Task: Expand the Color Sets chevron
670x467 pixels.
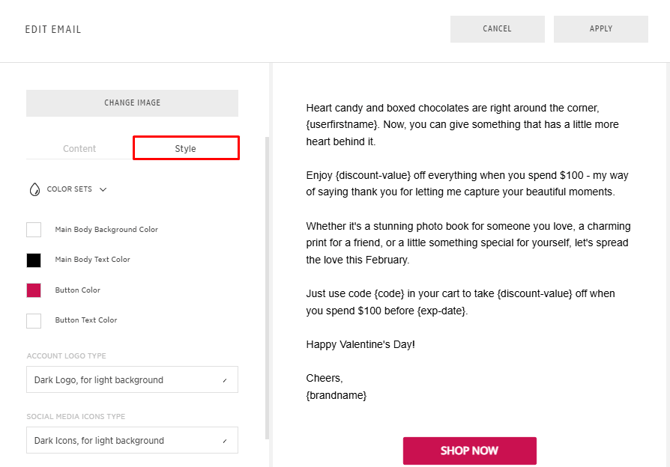Action: coord(103,189)
